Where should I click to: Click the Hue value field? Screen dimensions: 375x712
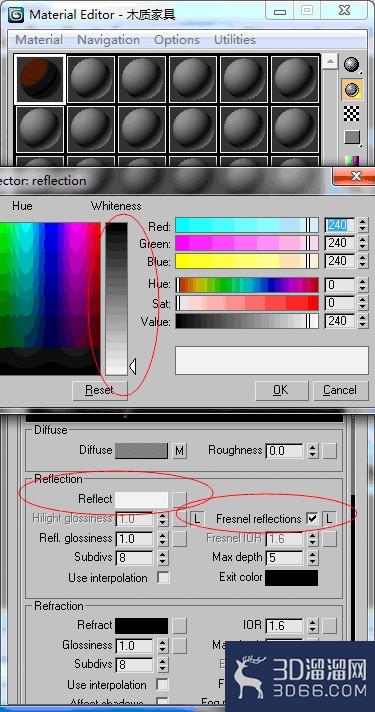click(x=340, y=285)
